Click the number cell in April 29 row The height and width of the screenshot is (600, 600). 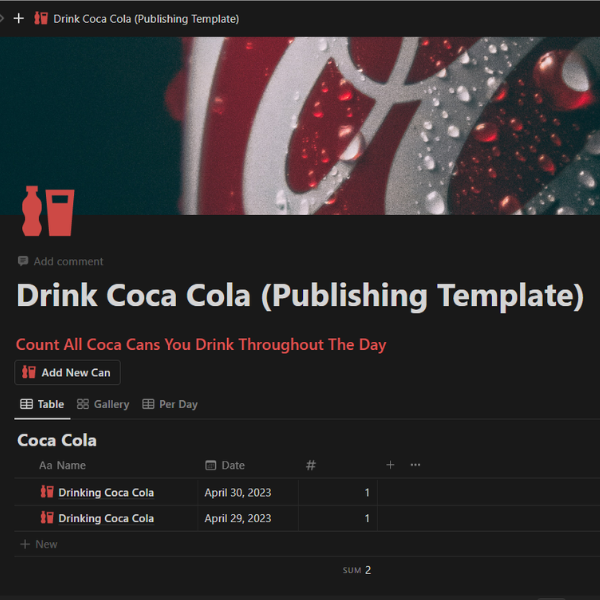coord(338,518)
